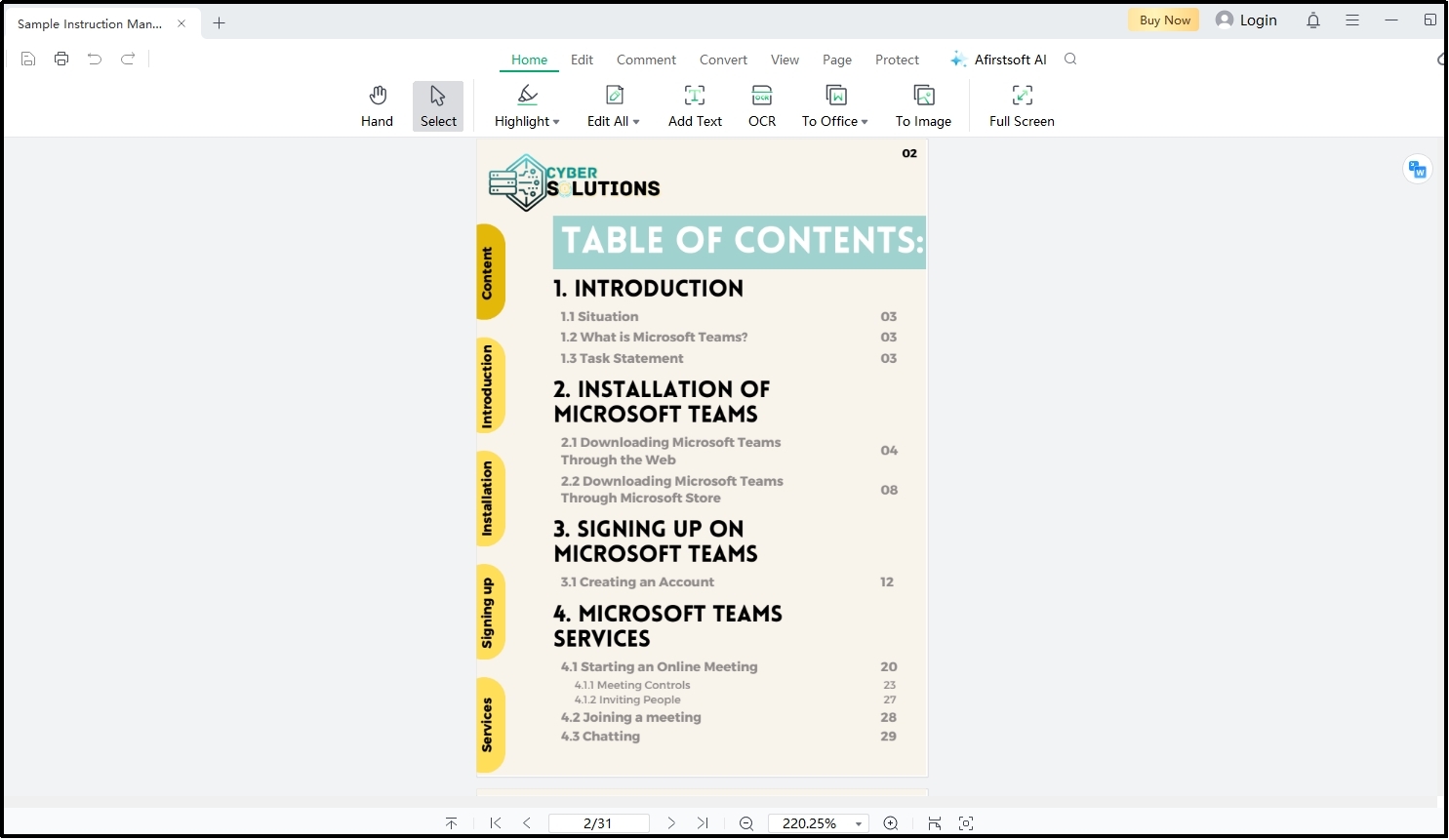Image resolution: width=1449 pixels, height=840 pixels.
Task: Click the '4.3 Chatting' entry
Action: click(600, 737)
